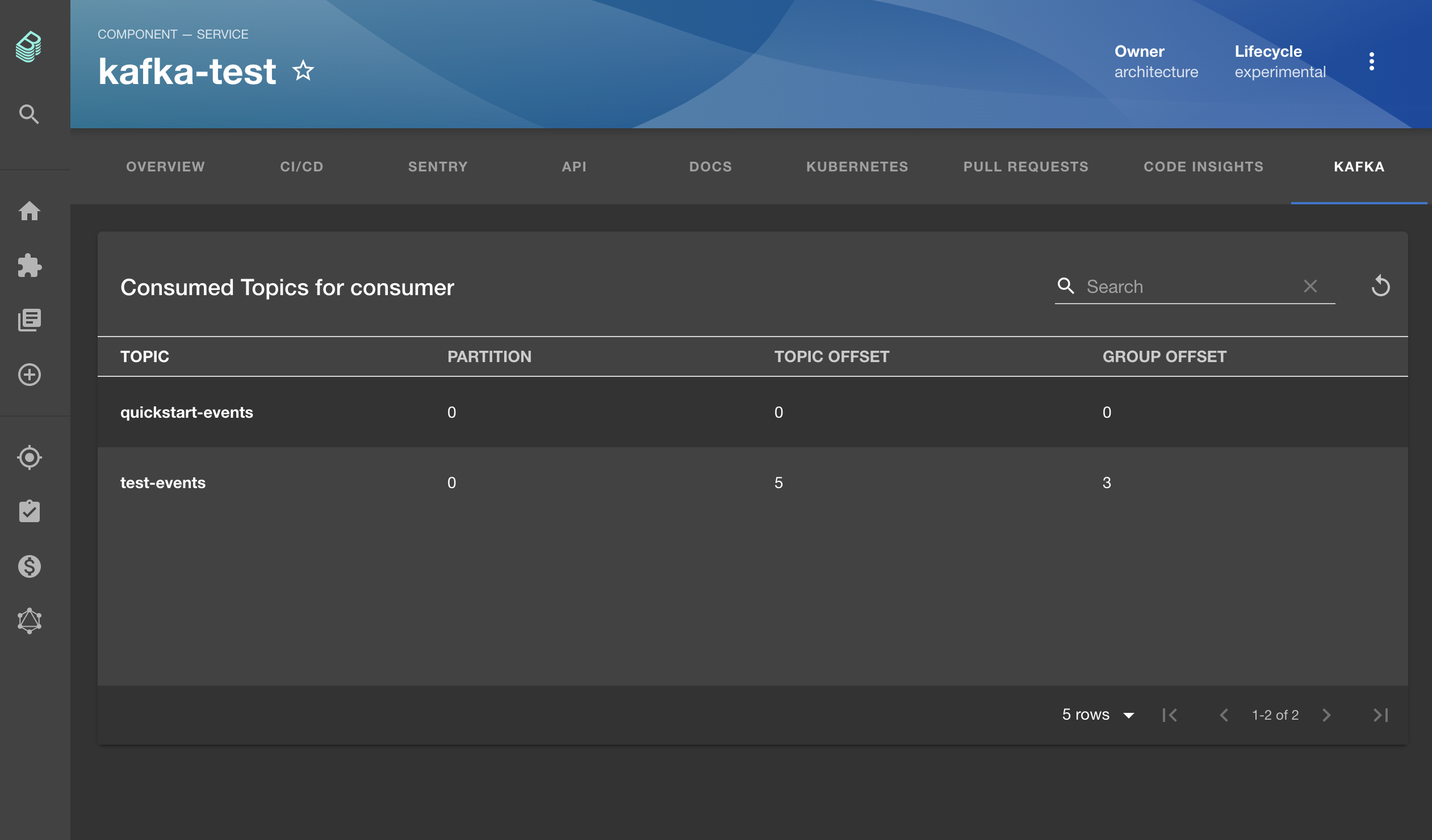Screen dimensions: 1432x840
Task: Clear the search field with X
Action: [x=1310, y=286]
